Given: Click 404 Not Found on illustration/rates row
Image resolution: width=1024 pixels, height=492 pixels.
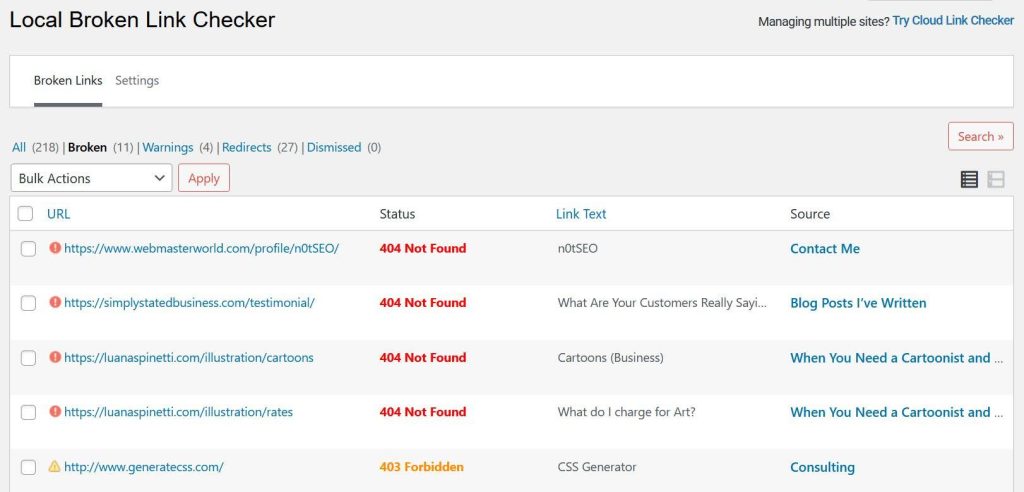Looking at the screenshot, I should (x=423, y=412).
